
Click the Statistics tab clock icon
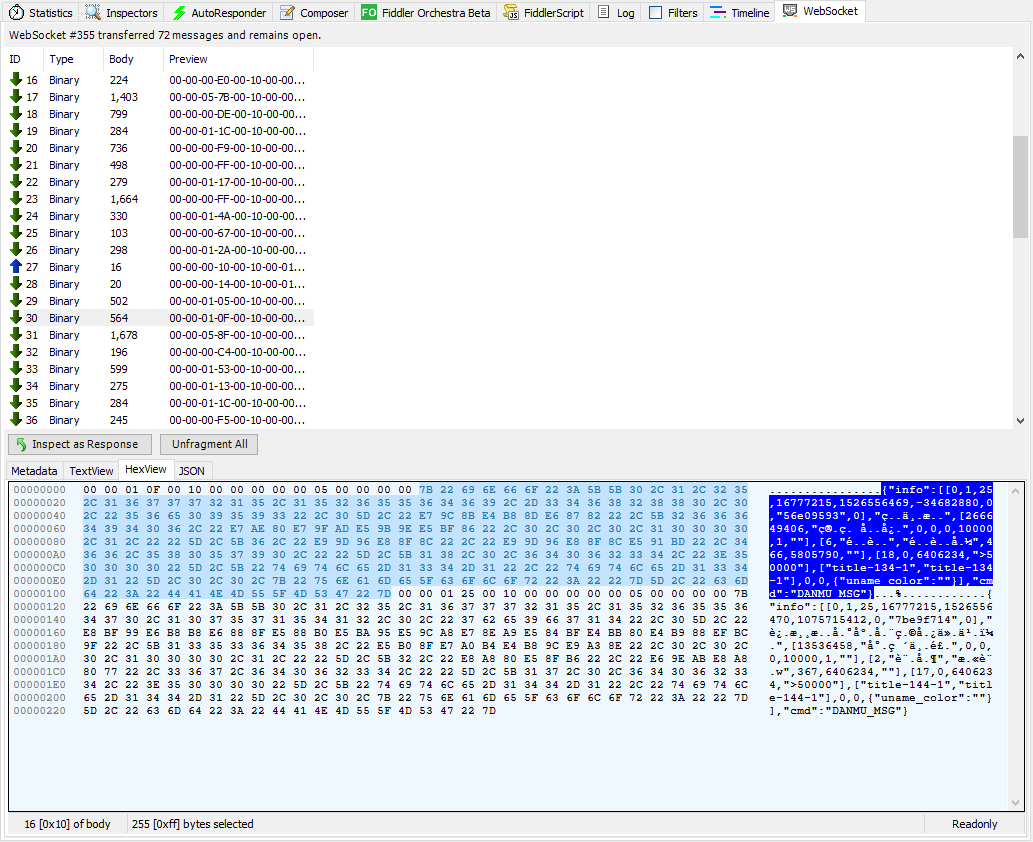pyautogui.click(x=16, y=13)
